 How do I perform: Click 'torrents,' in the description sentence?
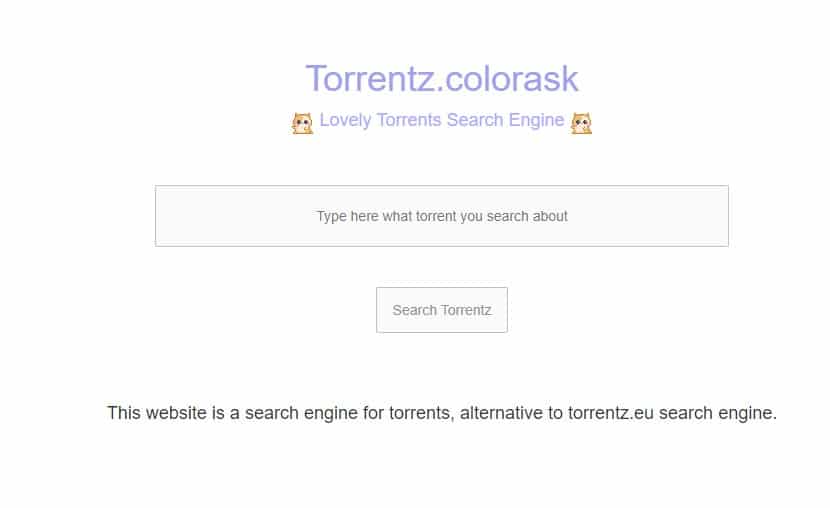[x=422, y=413]
